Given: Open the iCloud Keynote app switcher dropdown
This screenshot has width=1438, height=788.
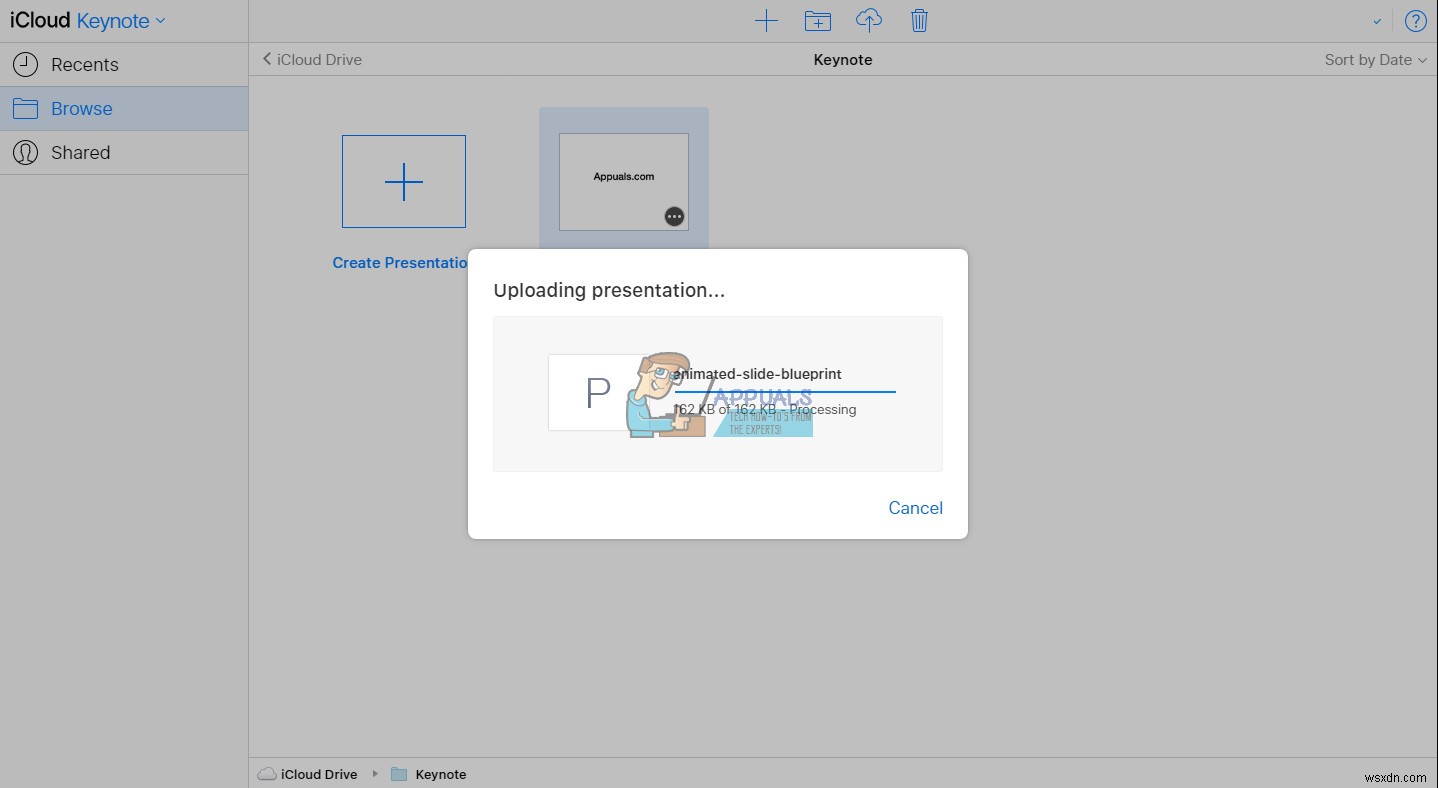Looking at the screenshot, I should [88, 21].
